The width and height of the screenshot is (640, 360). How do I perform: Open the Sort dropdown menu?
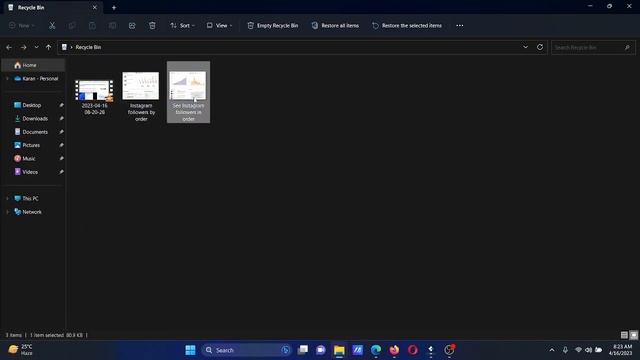tap(182, 25)
